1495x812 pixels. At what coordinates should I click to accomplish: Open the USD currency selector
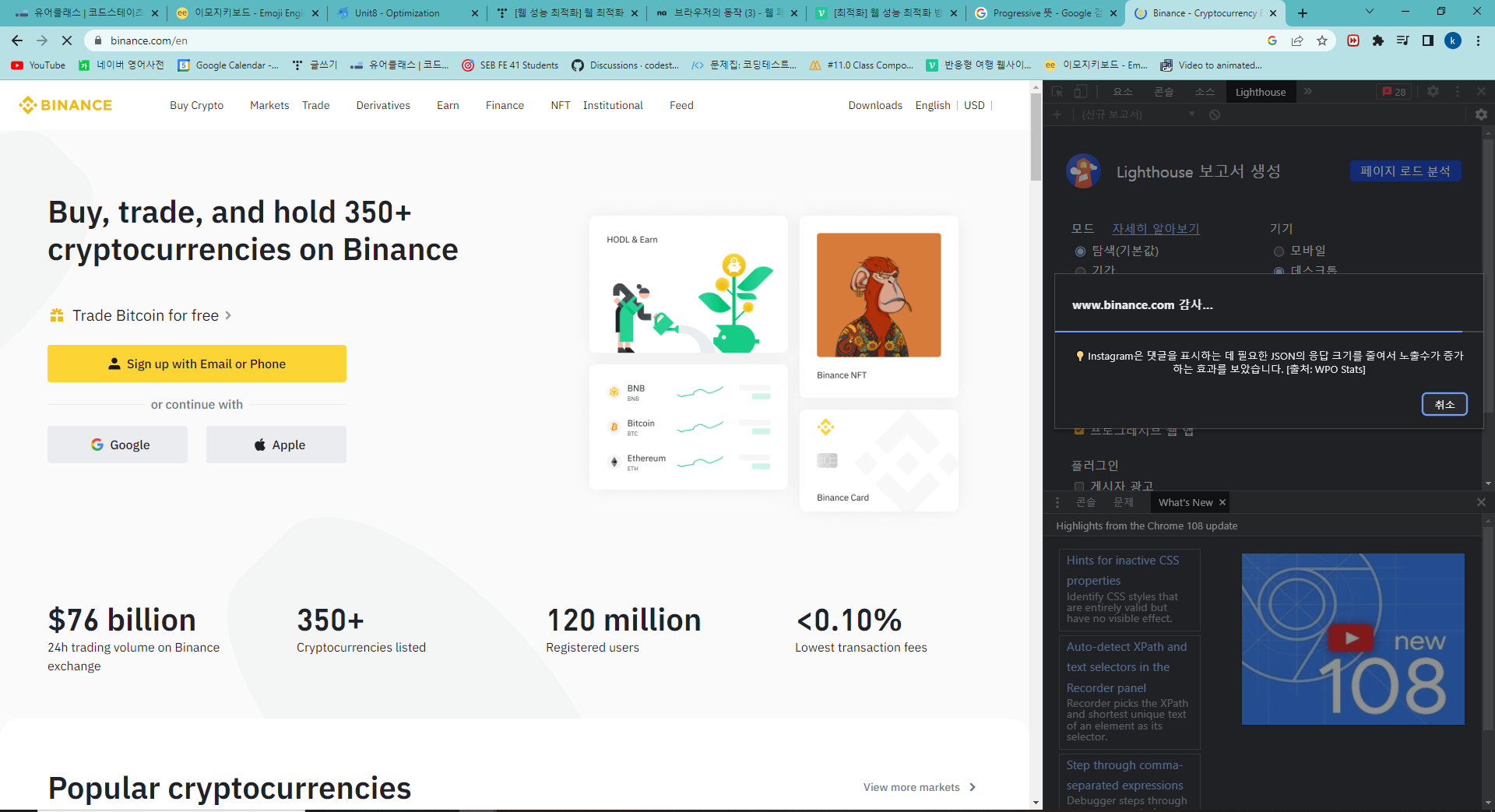(974, 105)
